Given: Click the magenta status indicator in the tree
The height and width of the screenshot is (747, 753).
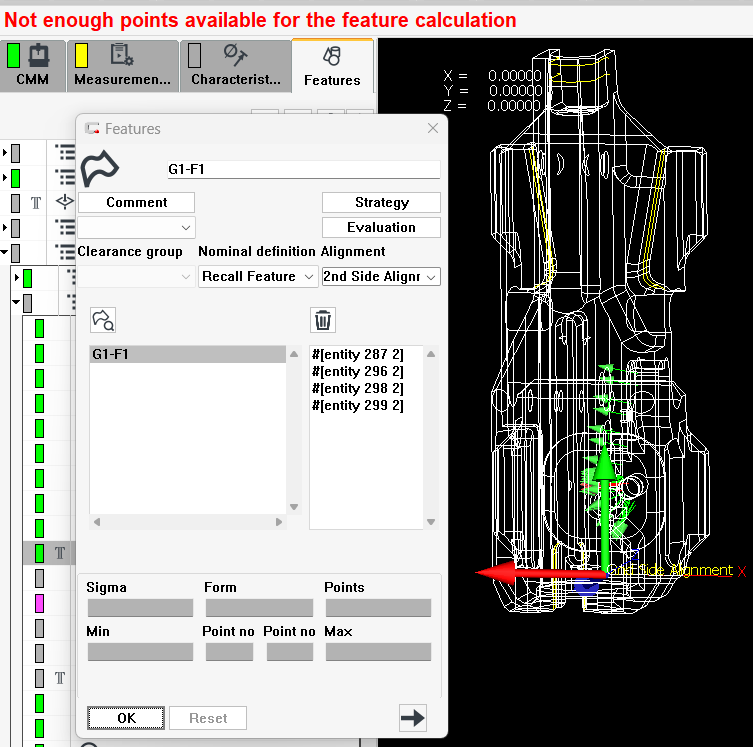Looking at the screenshot, I should tap(40, 603).
